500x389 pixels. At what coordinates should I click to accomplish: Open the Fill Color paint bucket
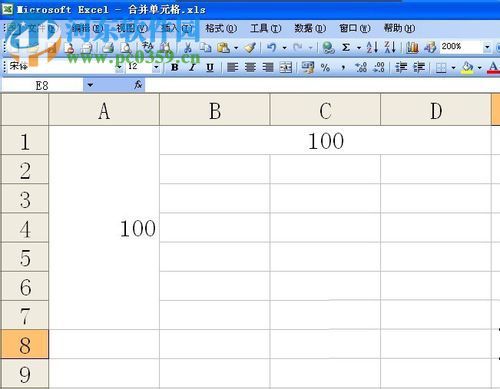(x=467, y=68)
